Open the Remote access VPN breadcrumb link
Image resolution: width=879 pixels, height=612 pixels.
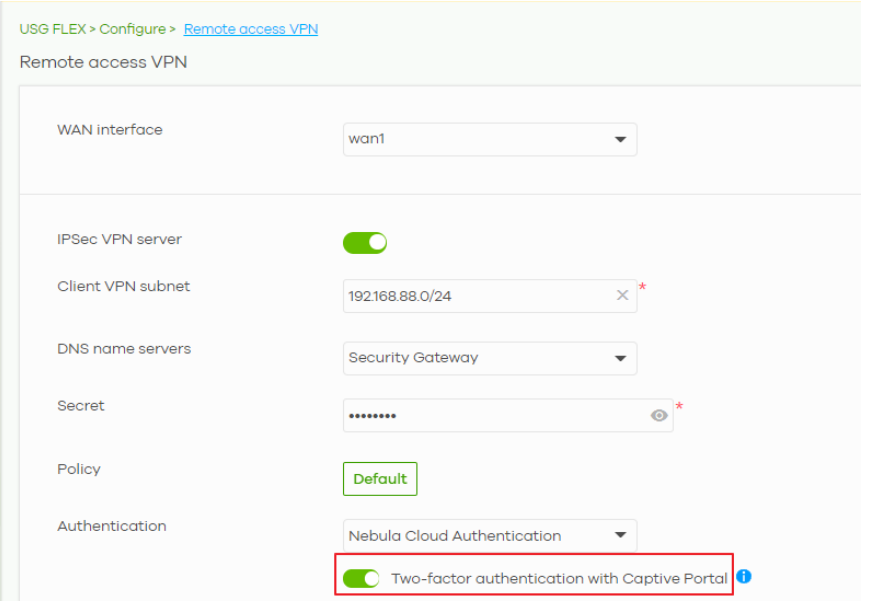pos(253,29)
